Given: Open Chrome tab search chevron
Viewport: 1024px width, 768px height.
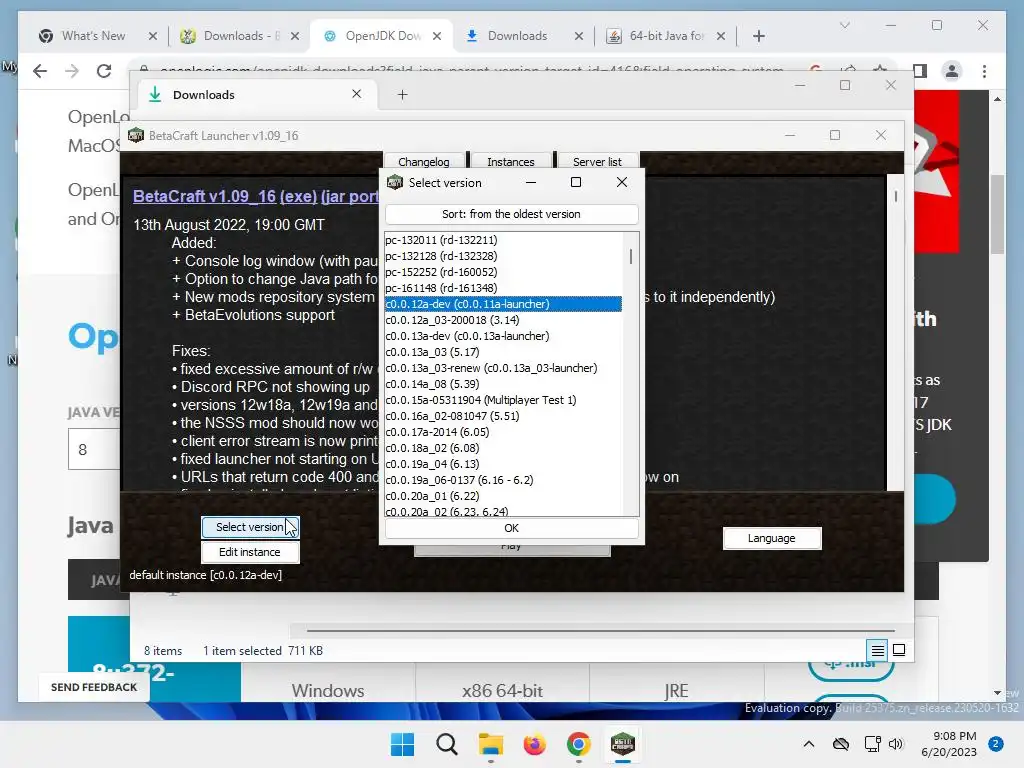Looking at the screenshot, I should pos(844,25).
